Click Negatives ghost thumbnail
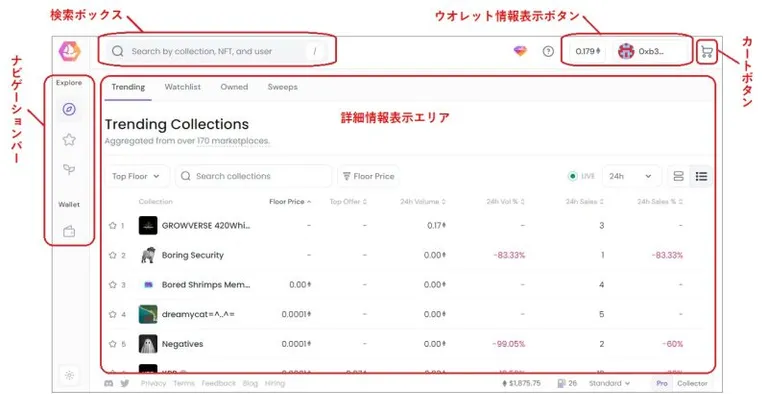This screenshot has height=394, width=768. pos(148,344)
